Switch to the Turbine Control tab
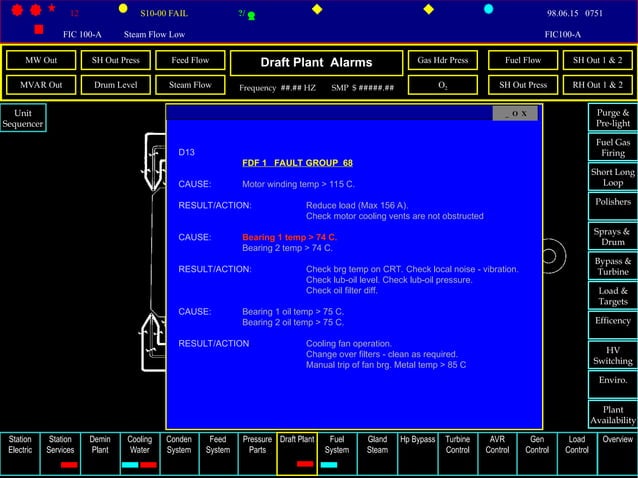This screenshot has height=478, width=638. 457,454
